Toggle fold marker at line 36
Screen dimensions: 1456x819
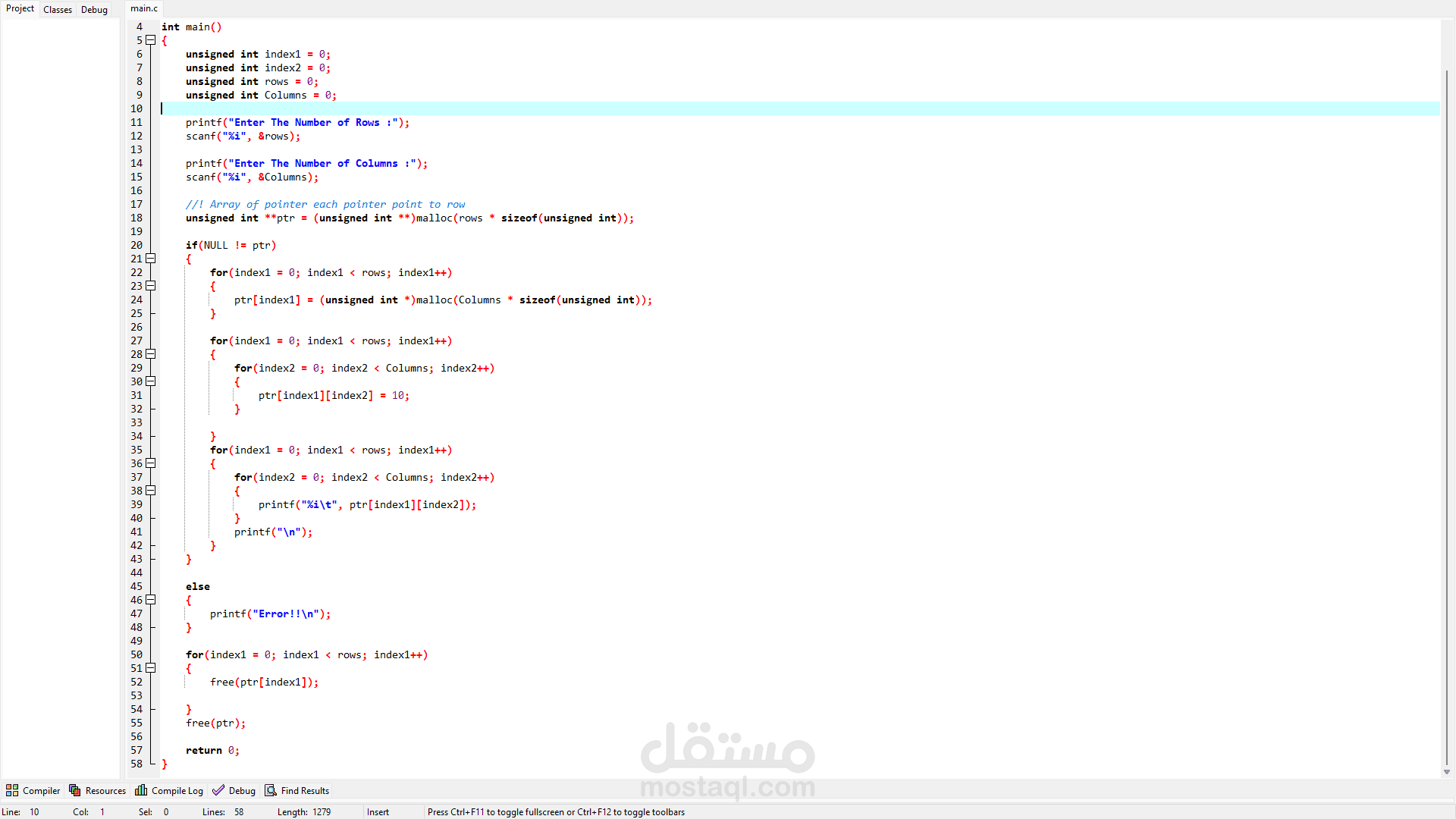click(x=151, y=463)
